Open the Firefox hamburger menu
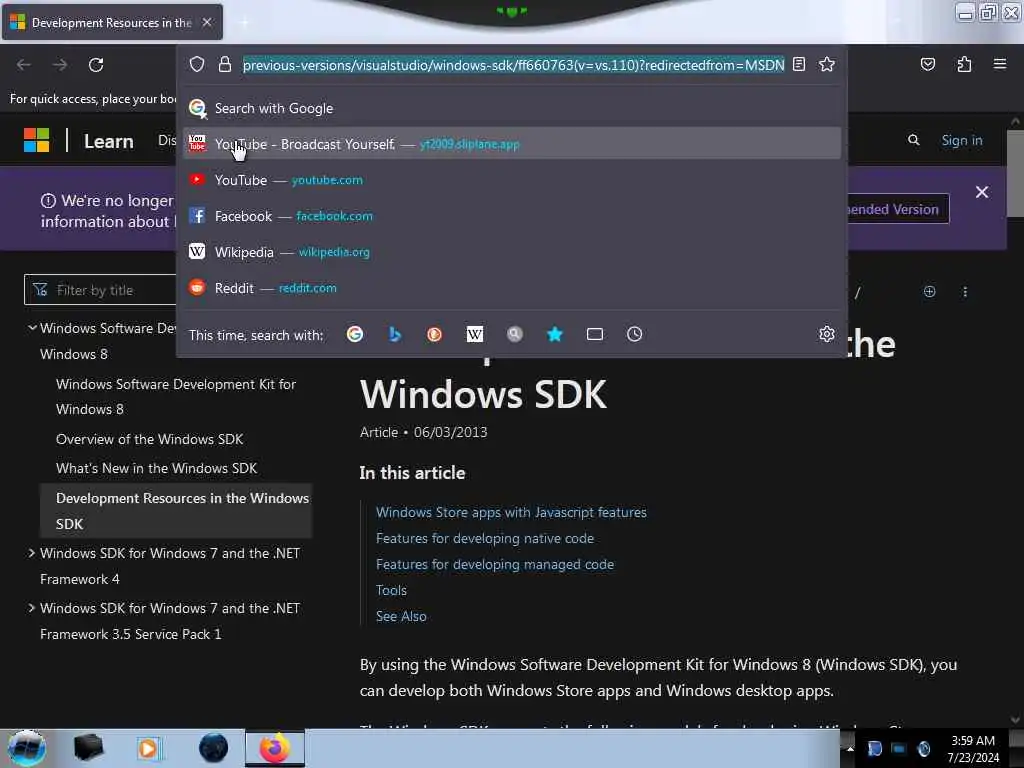1024x768 pixels. (x=1000, y=64)
